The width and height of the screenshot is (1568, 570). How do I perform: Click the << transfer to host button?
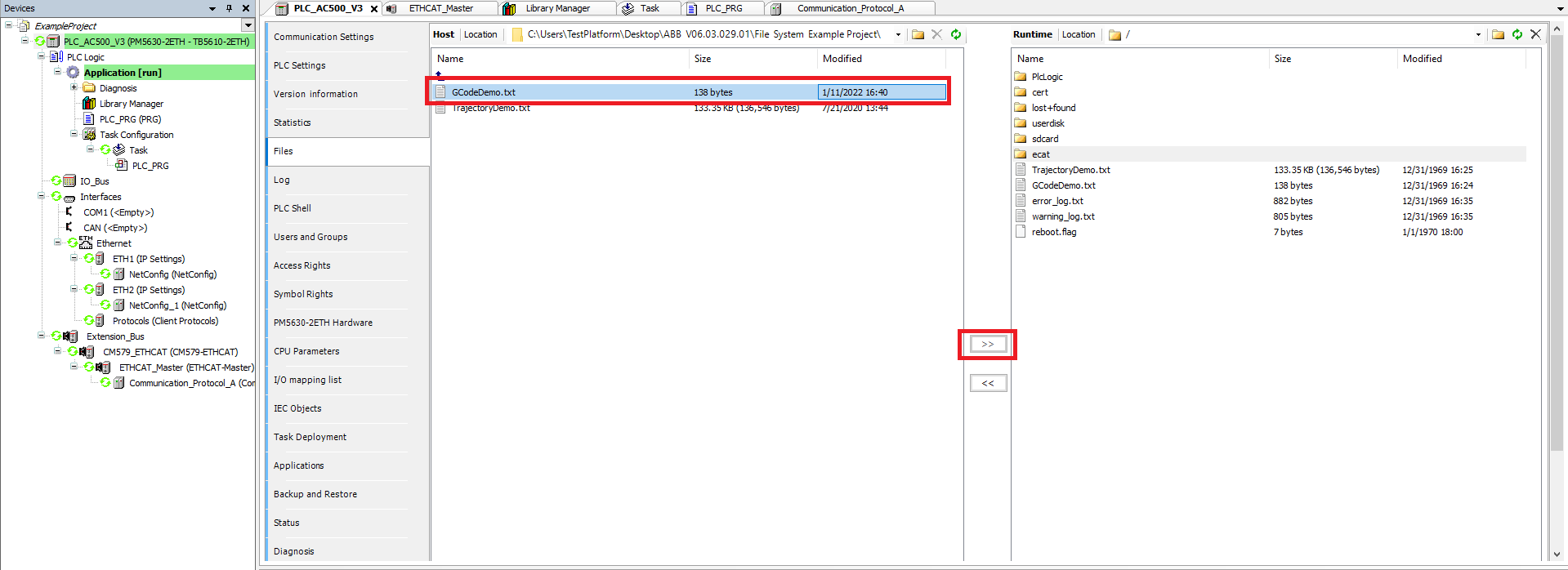[987, 383]
